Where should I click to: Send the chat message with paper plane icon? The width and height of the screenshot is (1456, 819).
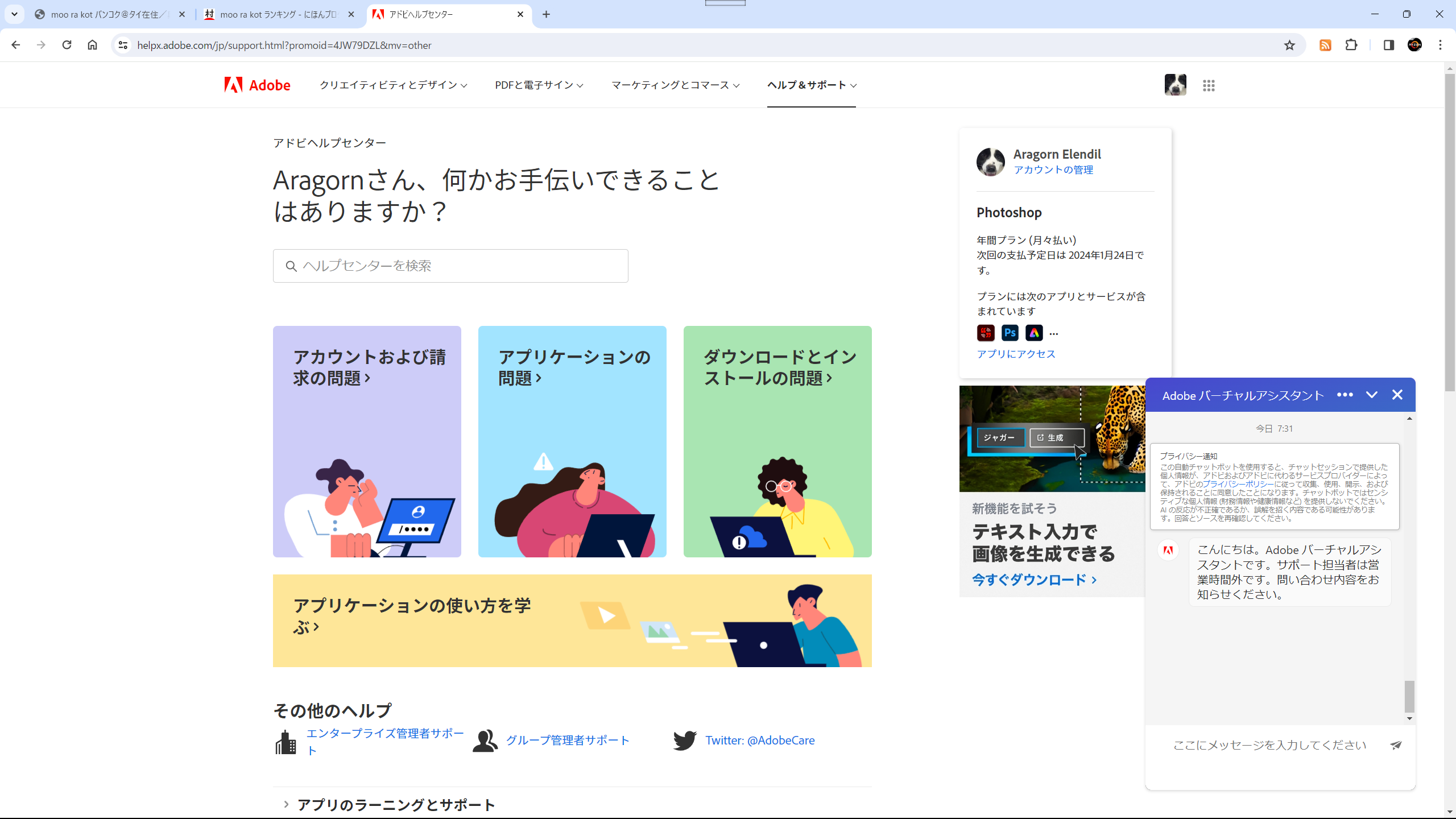(x=1396, y=745)
